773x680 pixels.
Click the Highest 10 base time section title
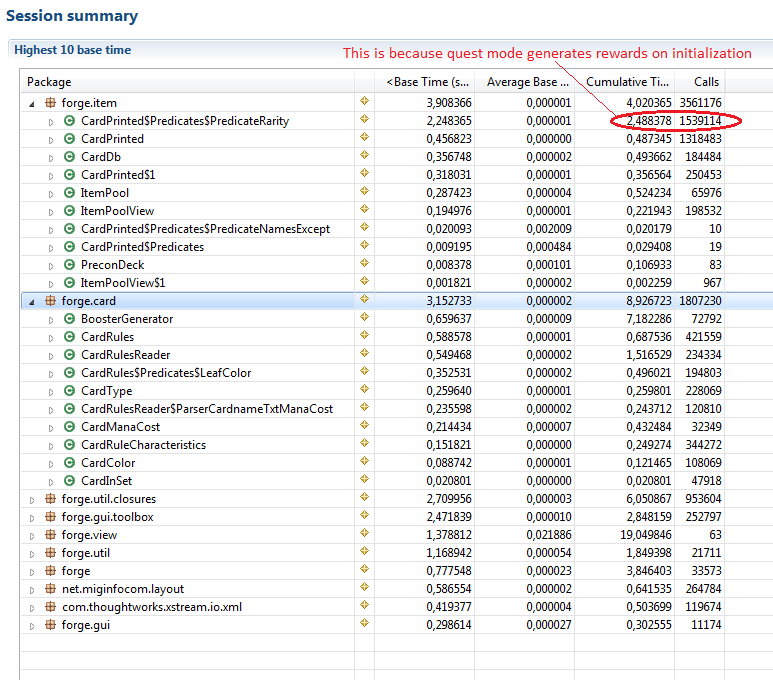click(72, 50)
